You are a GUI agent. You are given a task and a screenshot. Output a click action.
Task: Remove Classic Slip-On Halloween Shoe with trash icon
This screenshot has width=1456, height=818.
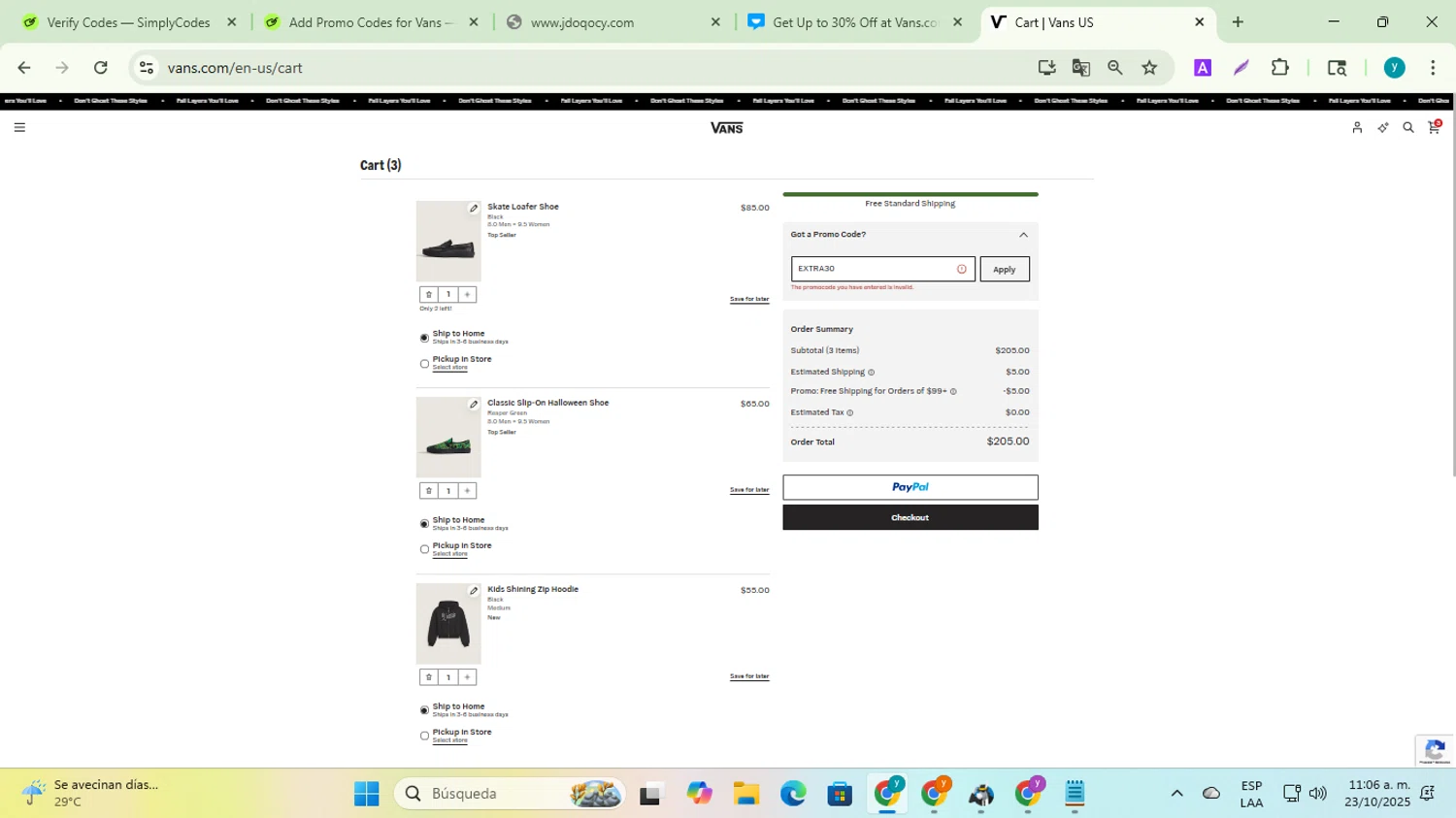click(x=428, y=491)
